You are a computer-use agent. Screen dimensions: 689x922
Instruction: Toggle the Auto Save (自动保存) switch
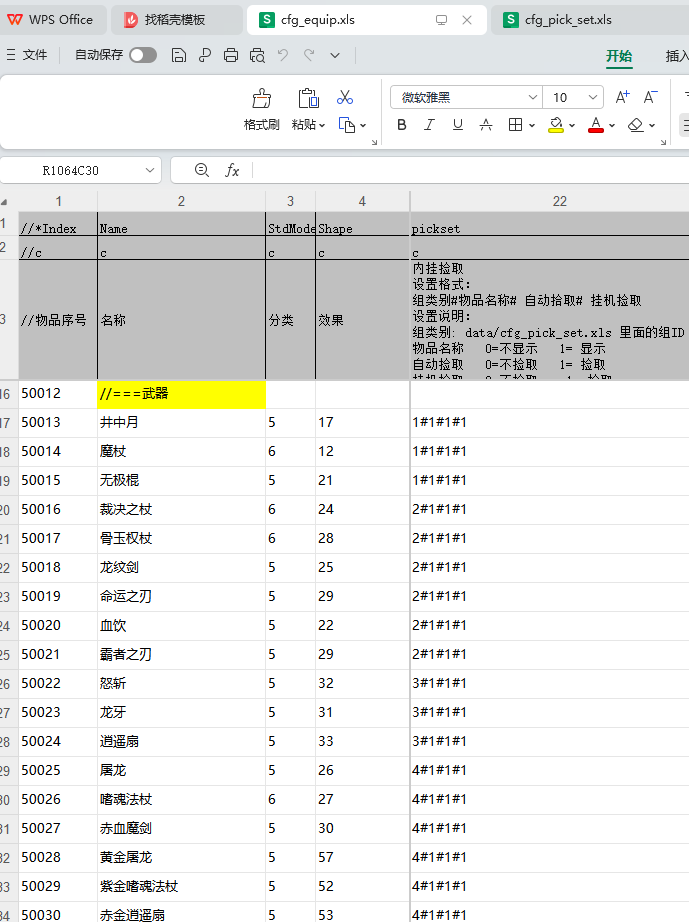point(143,56)
